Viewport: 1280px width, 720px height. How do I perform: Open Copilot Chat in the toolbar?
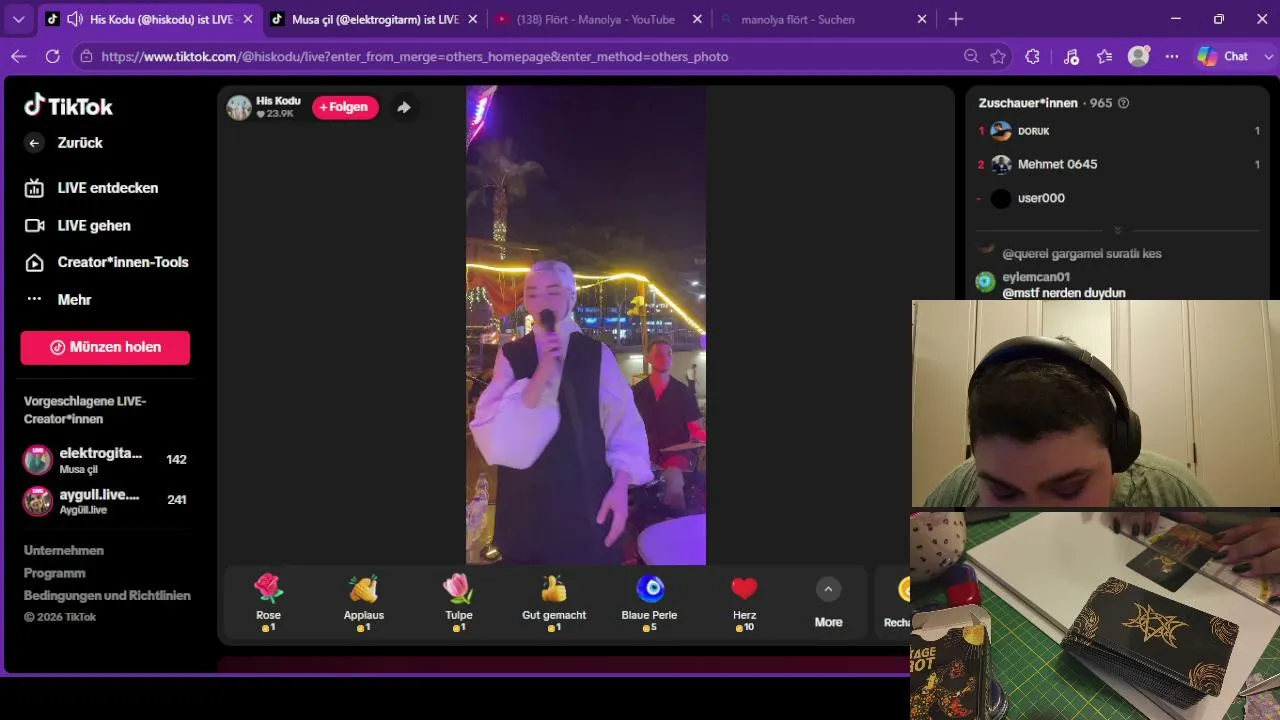1224,57
